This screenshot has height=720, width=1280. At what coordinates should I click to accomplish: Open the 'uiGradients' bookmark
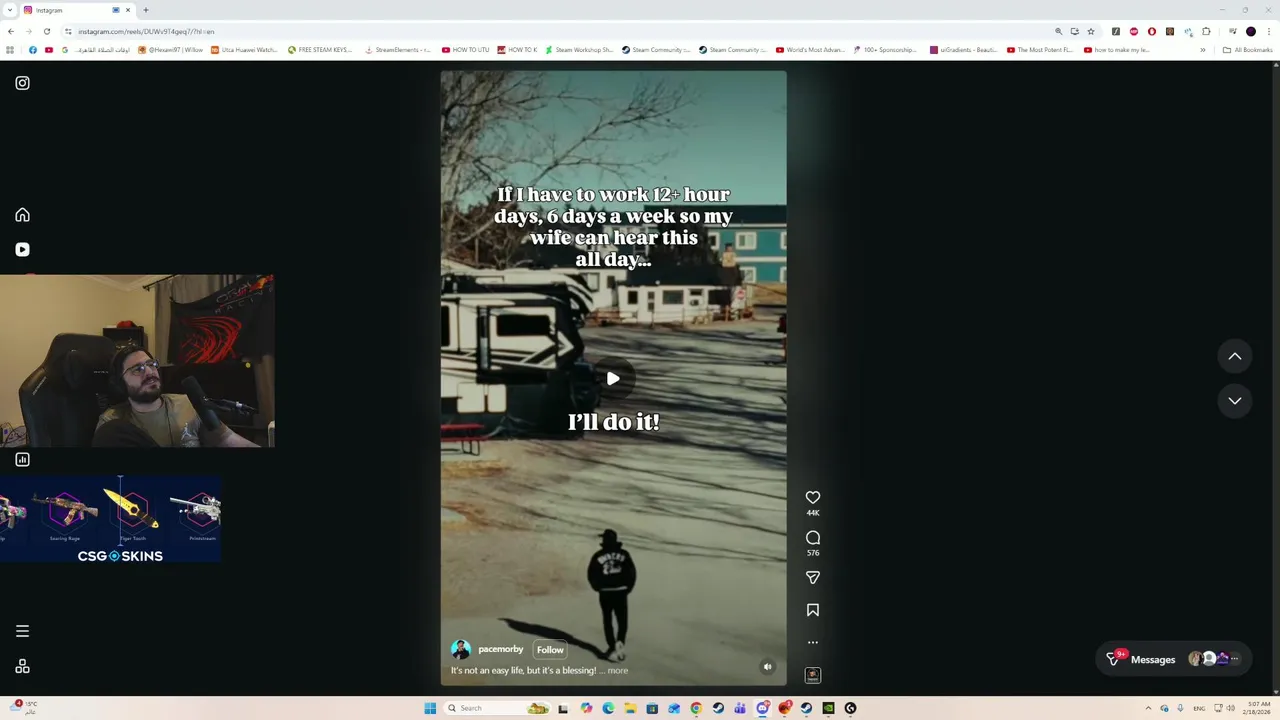[963, 49]
